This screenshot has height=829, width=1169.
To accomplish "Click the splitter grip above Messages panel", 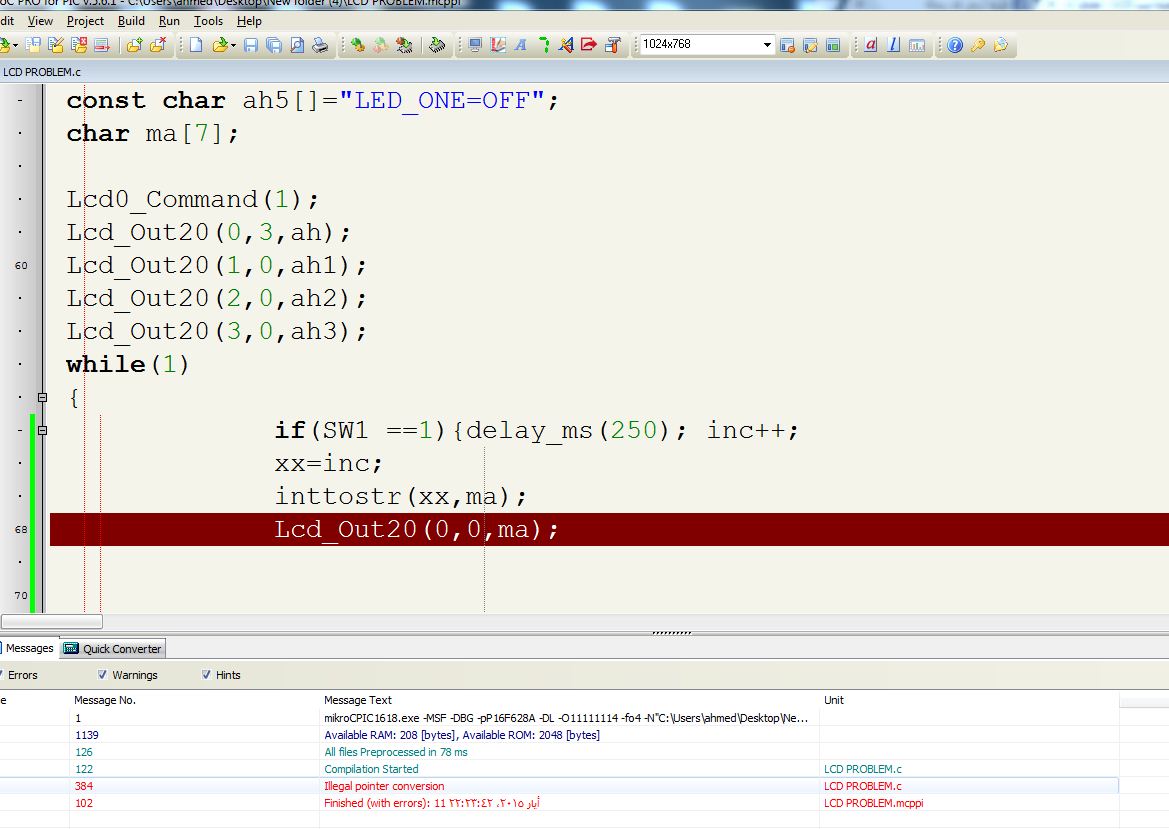I will (x=671, y=633).
